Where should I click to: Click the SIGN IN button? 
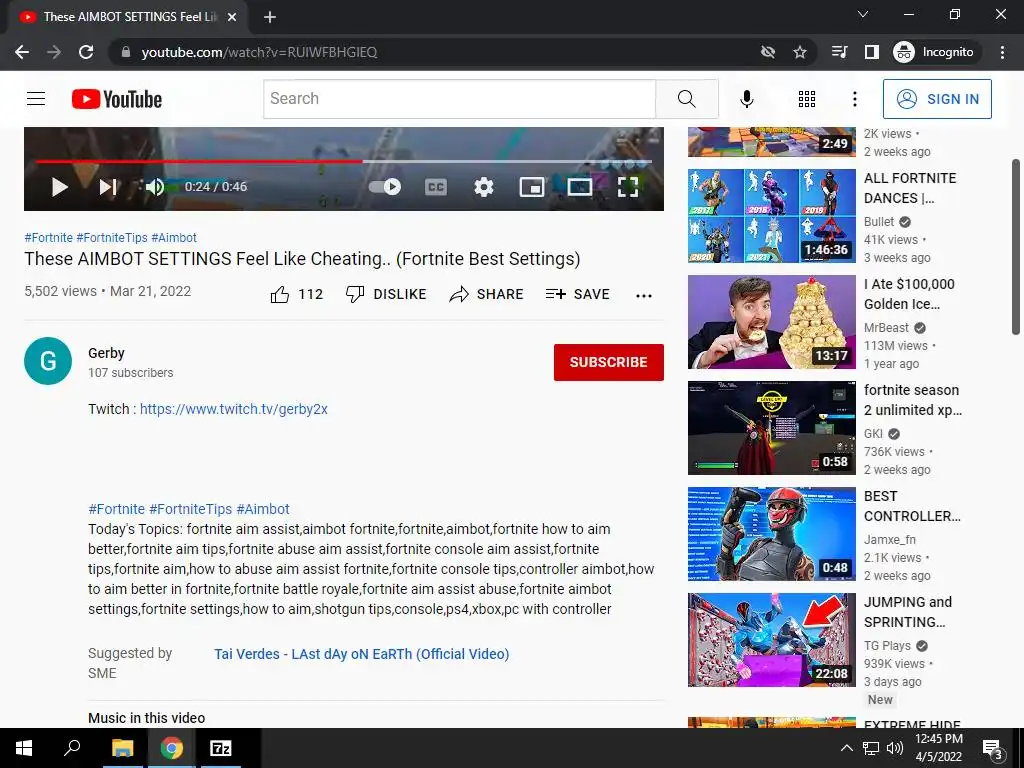[x=937, y=99]
